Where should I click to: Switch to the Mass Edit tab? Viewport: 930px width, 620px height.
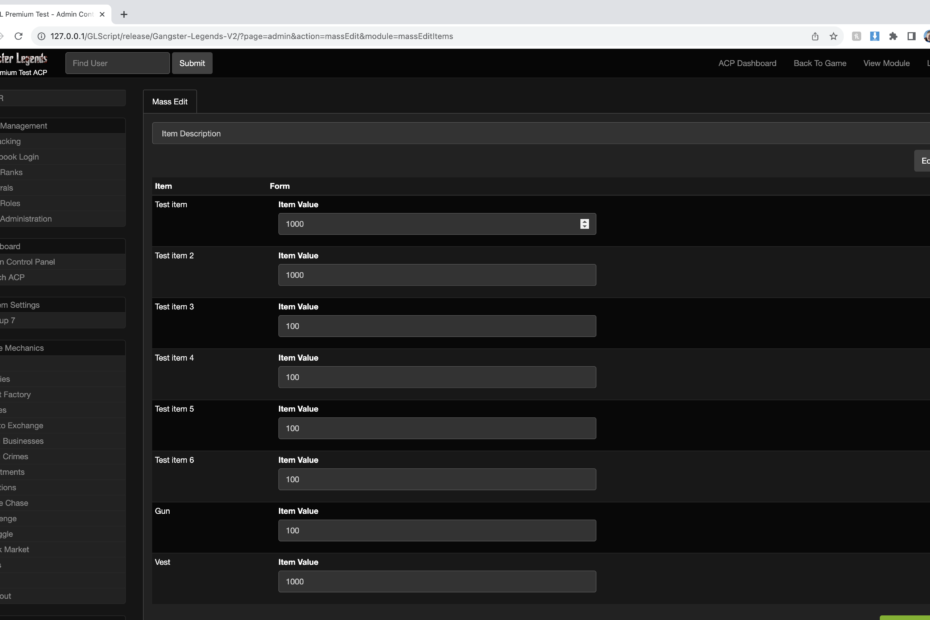pyautogui.click(x=170, y=101)
